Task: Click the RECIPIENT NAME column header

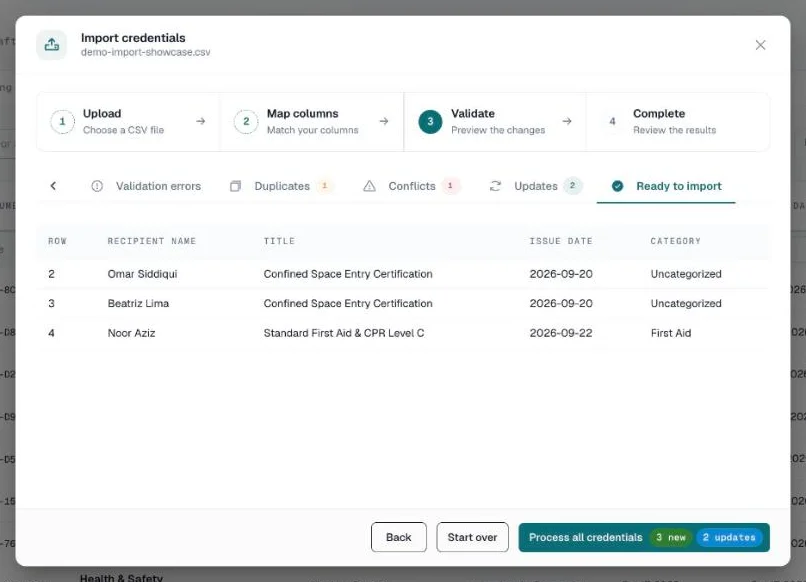Action: (152, 241)
